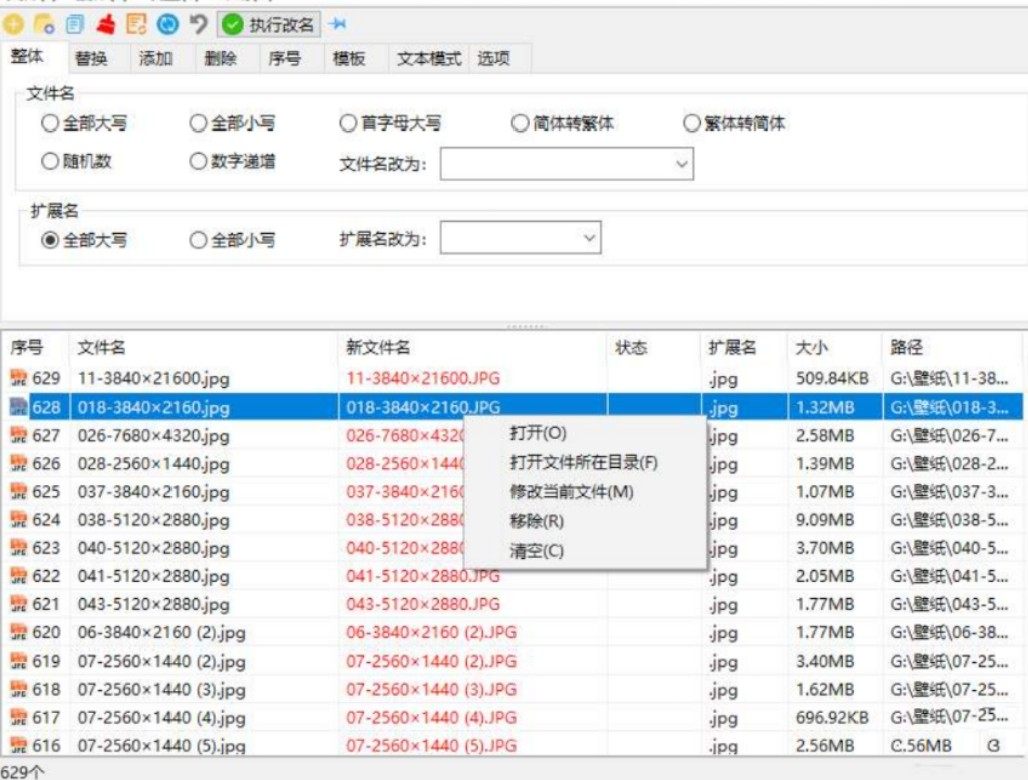
Task: Click the yellow add files icon
Action: point(18,24)
